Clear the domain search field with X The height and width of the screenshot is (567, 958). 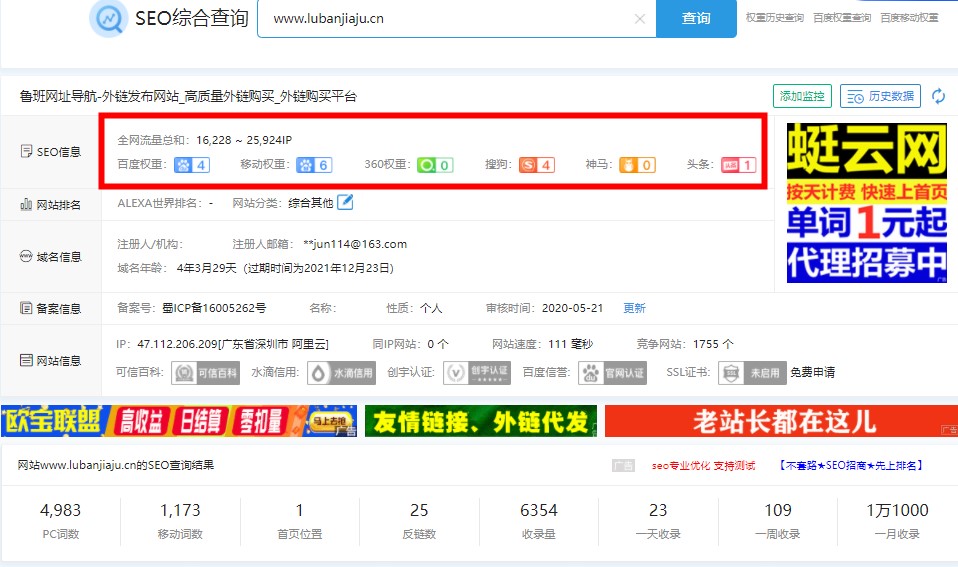click(640, 19)
